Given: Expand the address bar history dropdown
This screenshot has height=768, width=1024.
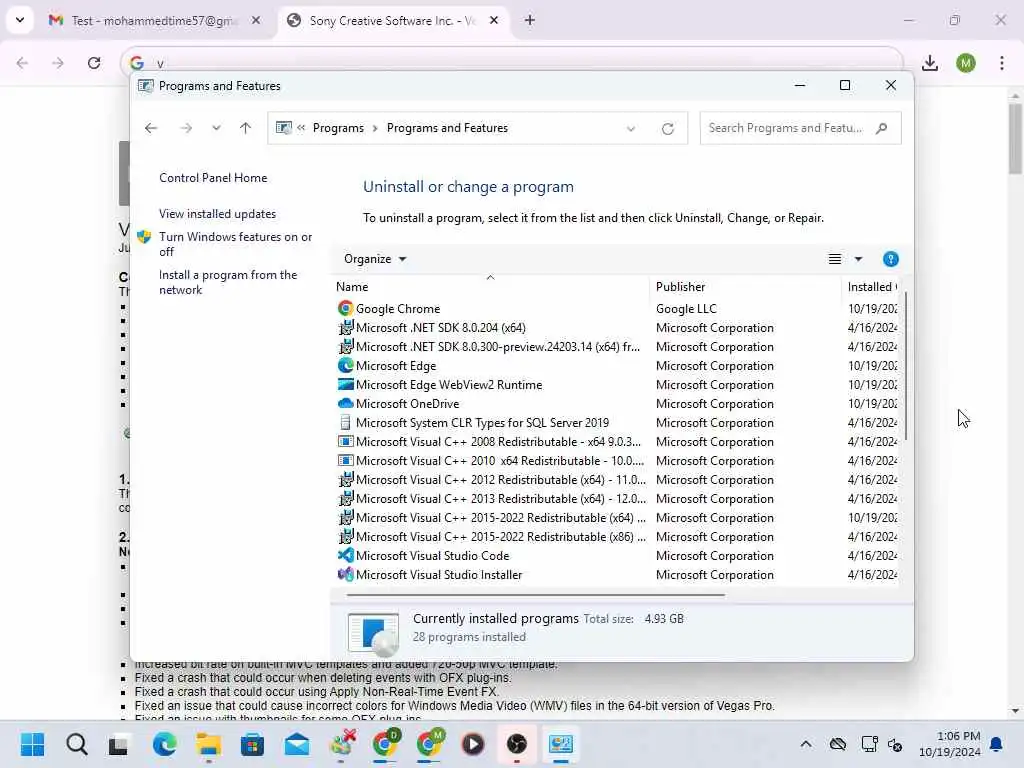Looking at the screenshot, I should (631, 129).
